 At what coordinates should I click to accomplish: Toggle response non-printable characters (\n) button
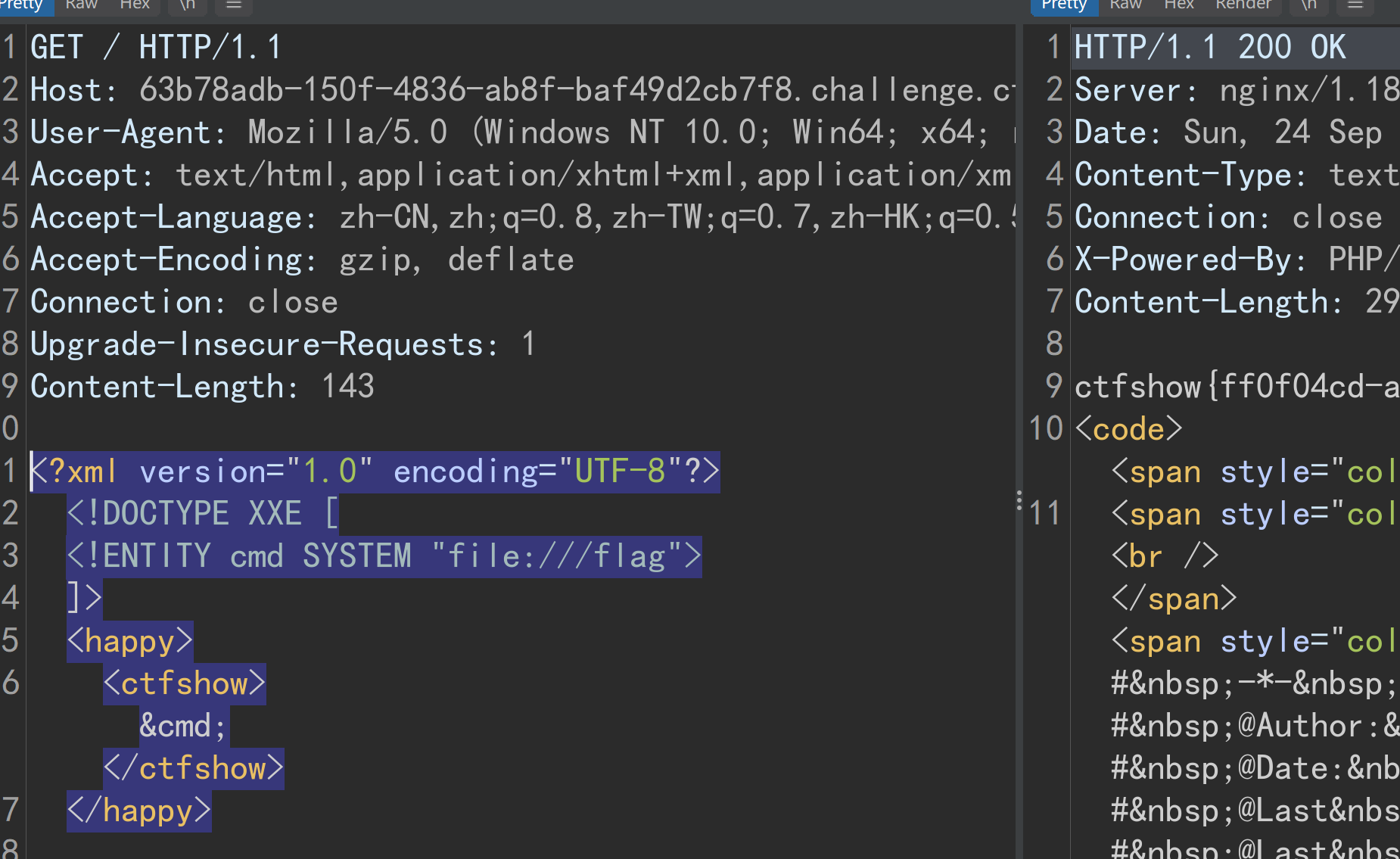point(1309,5)
